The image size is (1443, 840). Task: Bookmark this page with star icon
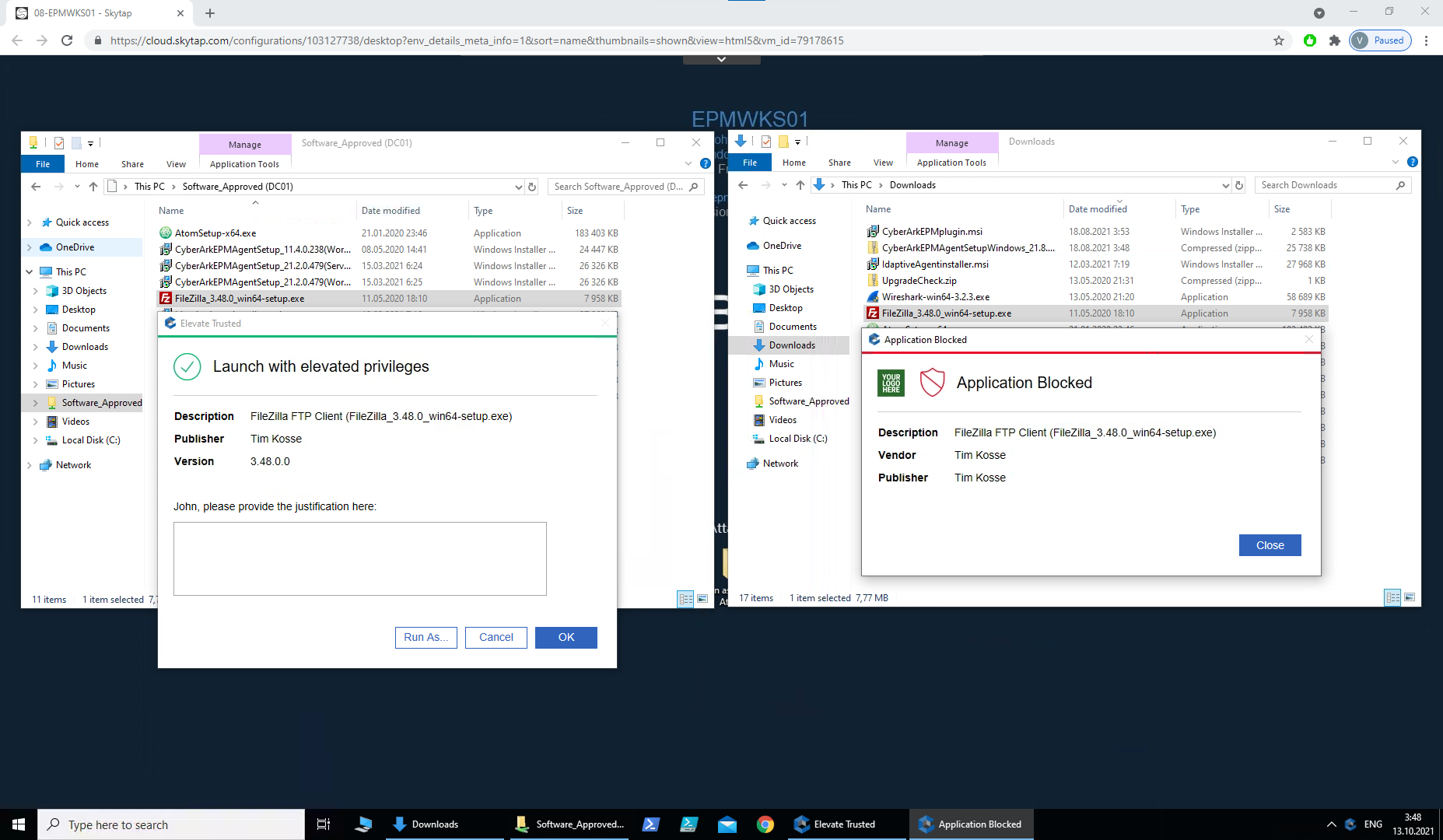(x=1279, y=40)
